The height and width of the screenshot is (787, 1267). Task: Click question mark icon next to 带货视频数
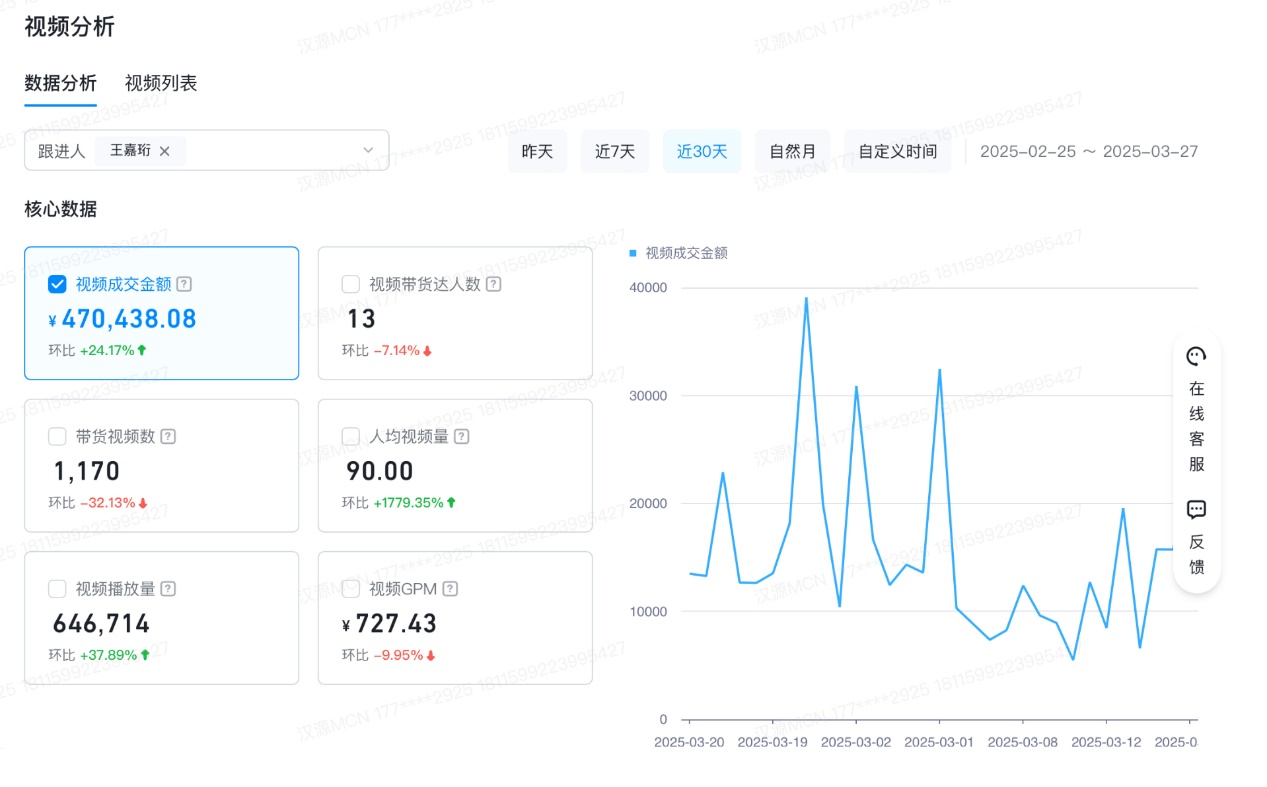[x=168, y=436]
